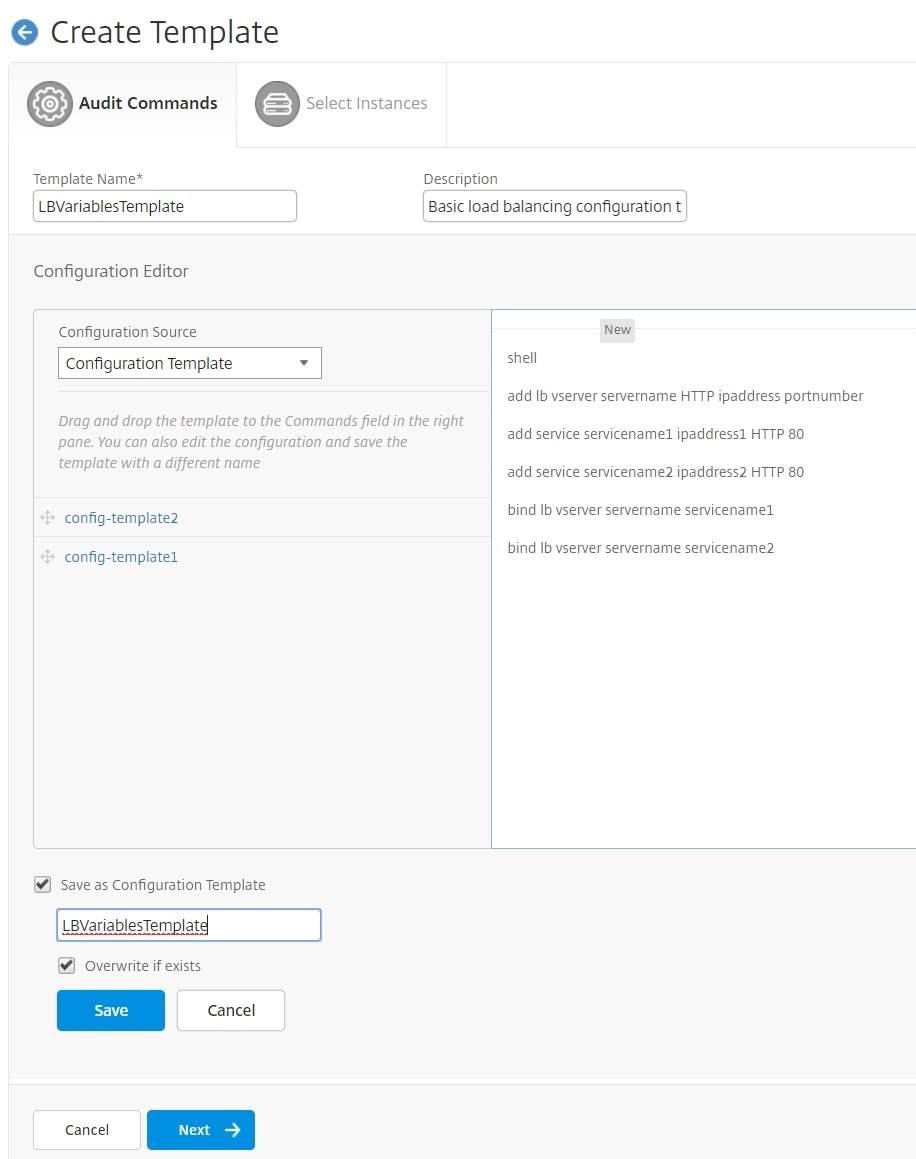
Task: Switch to the Select Instances tab
Action: pyautogui.click(x=342, y=104)
